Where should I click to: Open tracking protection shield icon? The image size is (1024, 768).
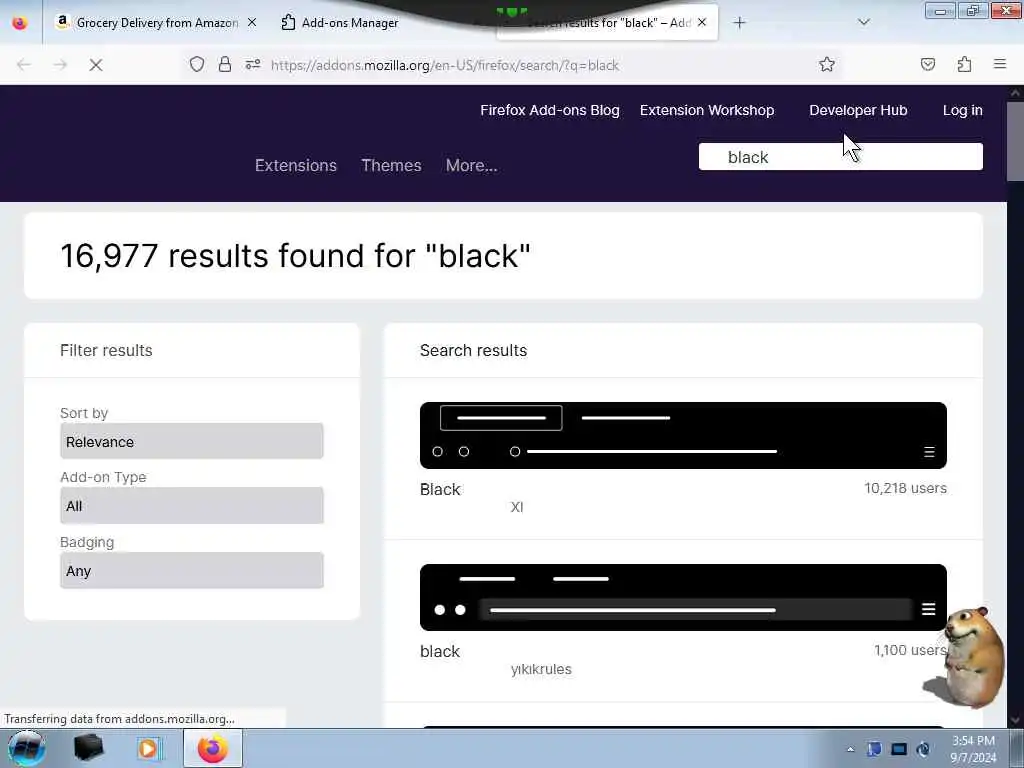pyautogui.click(x=197, y=65)
